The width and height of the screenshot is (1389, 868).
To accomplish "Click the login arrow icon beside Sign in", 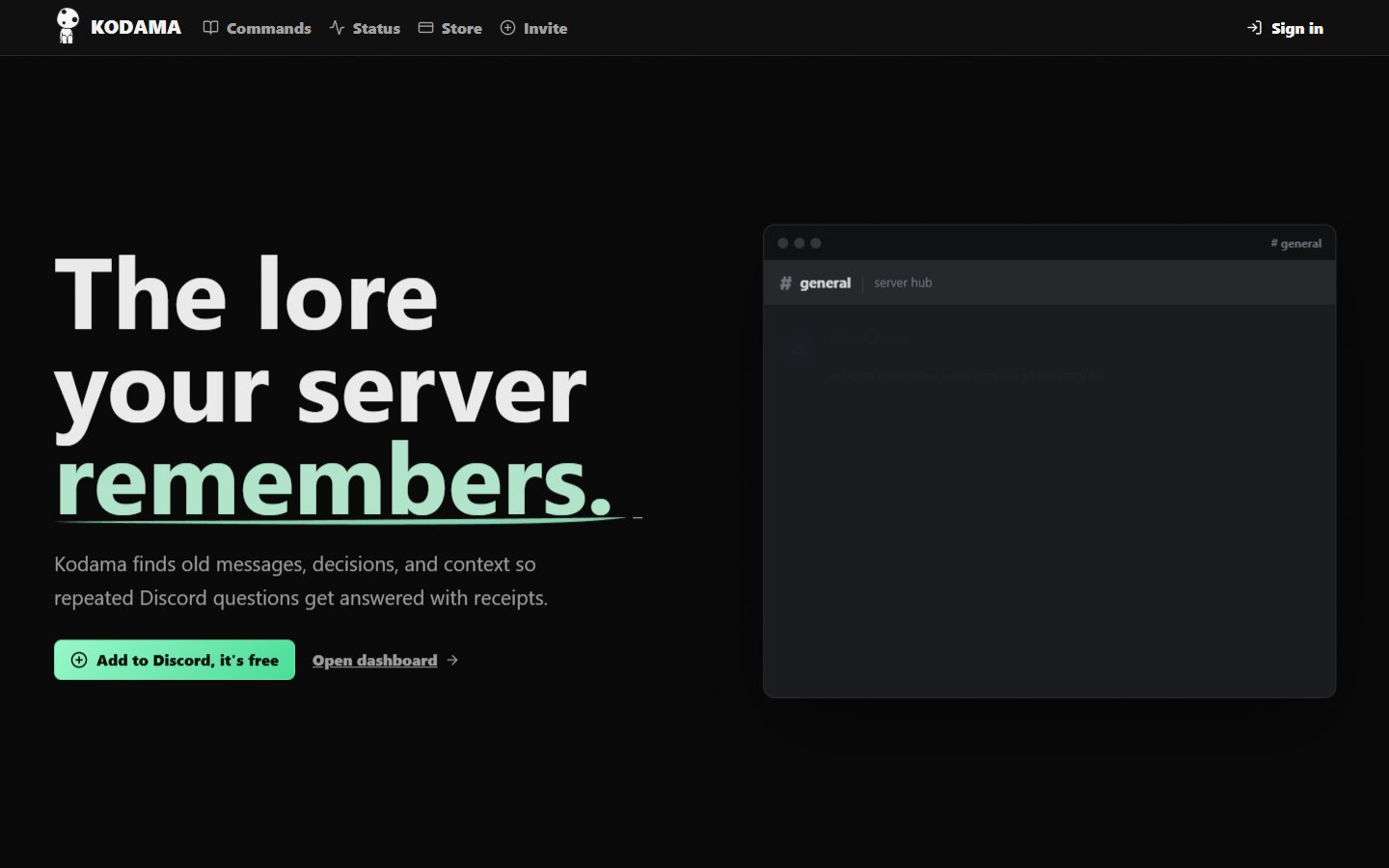I will point(1254,28).
